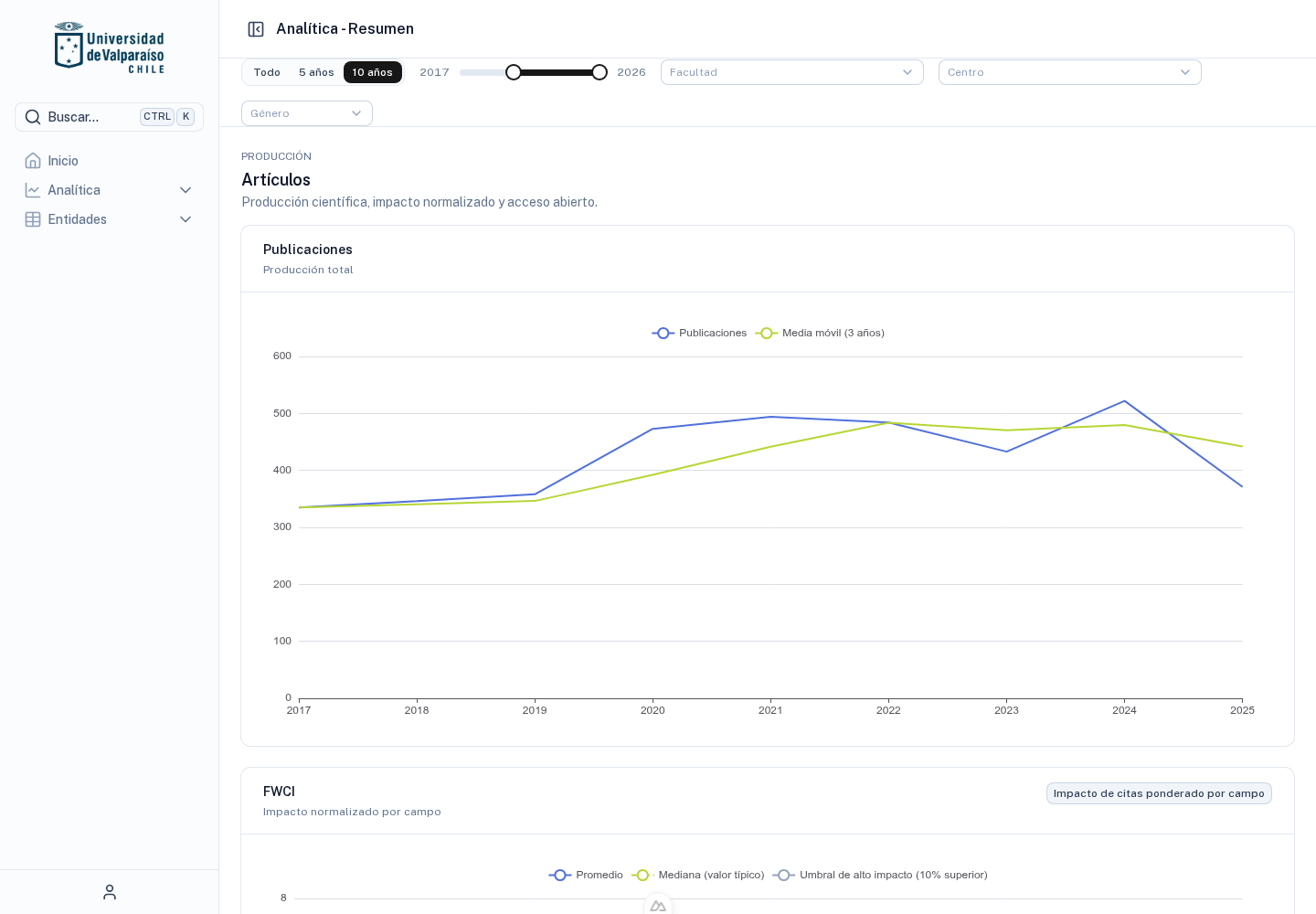Click the Inicio home icon
This screenshot has height=914, width=1316.
pos(33,161)
